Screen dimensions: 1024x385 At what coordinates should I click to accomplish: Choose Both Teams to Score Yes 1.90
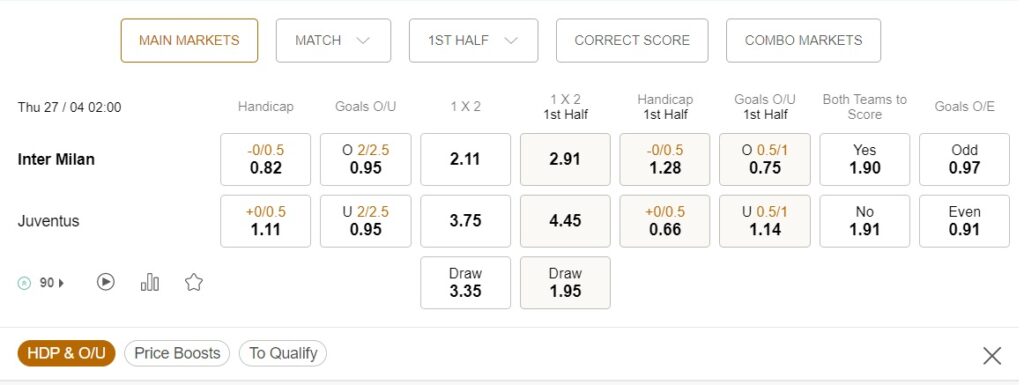(x=865, y=159)
